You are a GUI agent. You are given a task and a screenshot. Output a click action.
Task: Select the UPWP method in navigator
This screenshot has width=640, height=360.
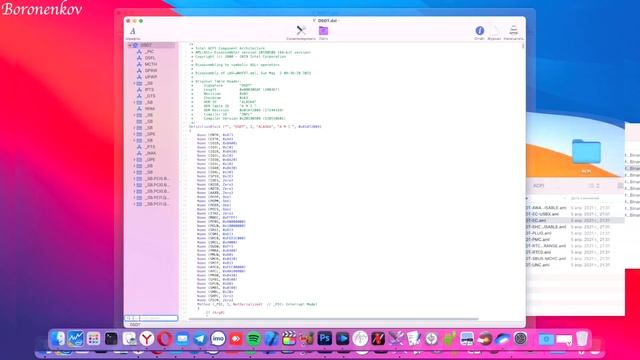pyautogui.click(x=151, y=77)
